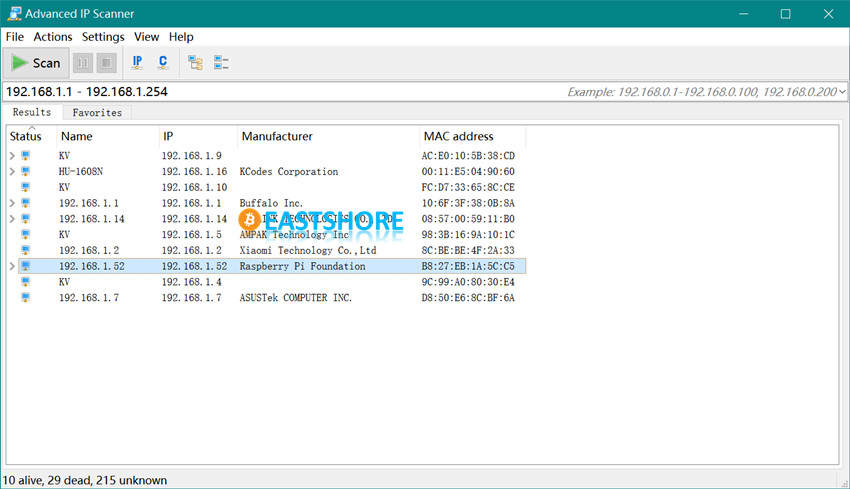
Task: Open the View menu
Action: [146, 37]
